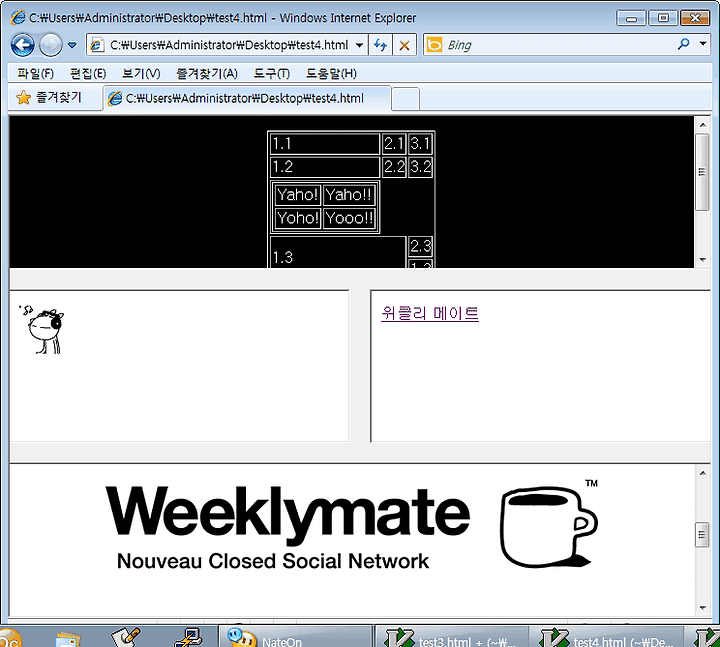This screenshot has height=647, width=720.
Task: Open the 도움말(H) menu
Action: (331, 73)
